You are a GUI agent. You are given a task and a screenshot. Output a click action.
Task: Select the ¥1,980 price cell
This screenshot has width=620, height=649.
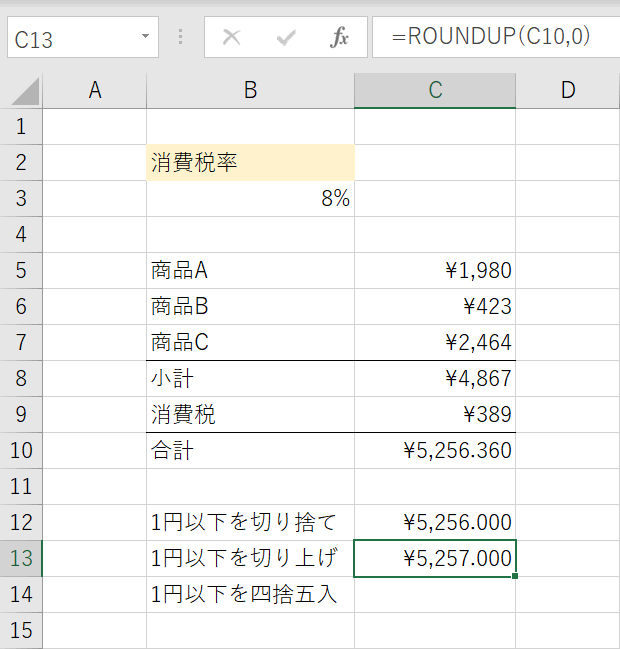point(435,271)
